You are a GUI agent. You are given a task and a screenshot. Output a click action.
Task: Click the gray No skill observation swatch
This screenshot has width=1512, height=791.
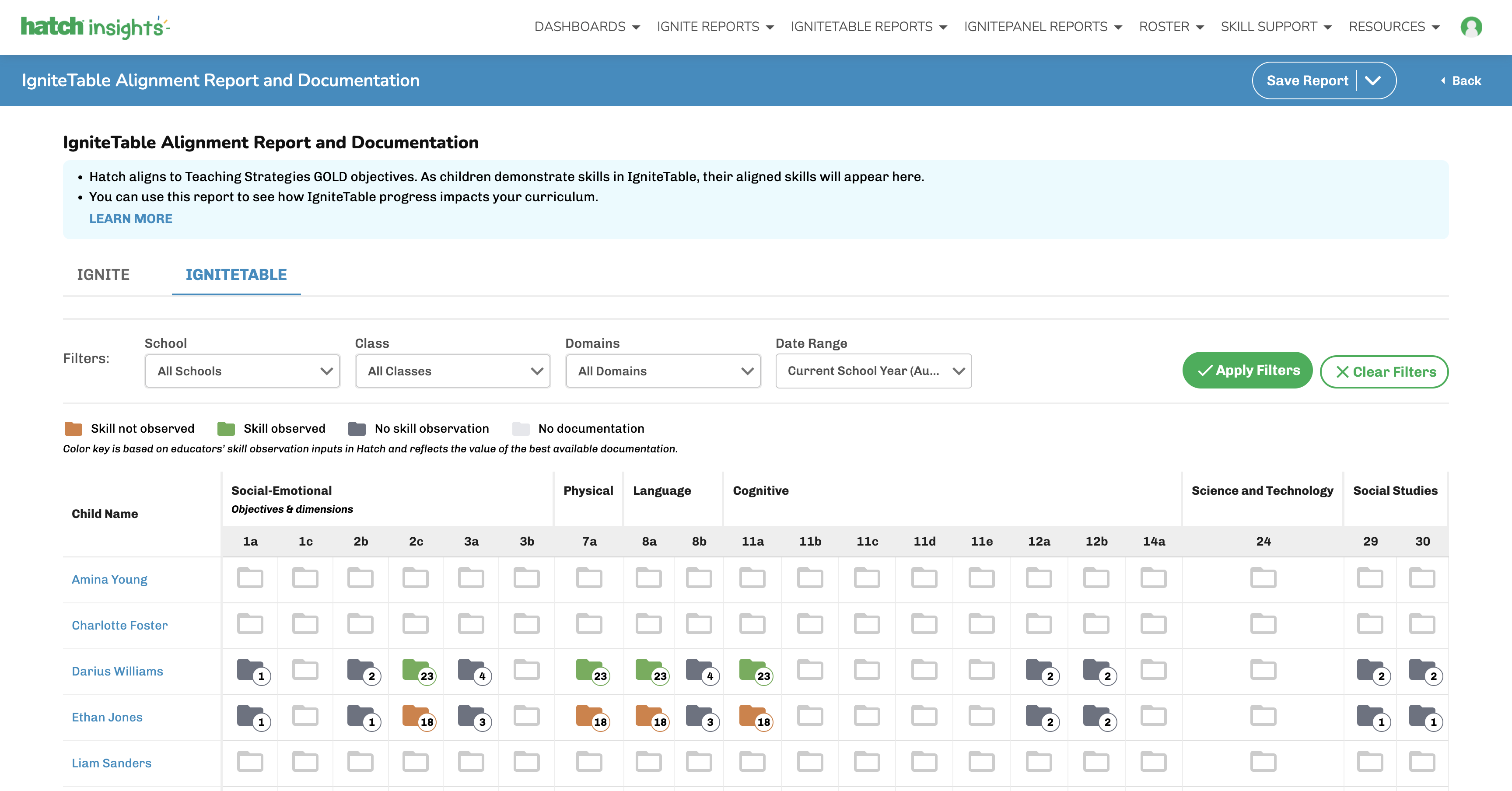(357, 428)
